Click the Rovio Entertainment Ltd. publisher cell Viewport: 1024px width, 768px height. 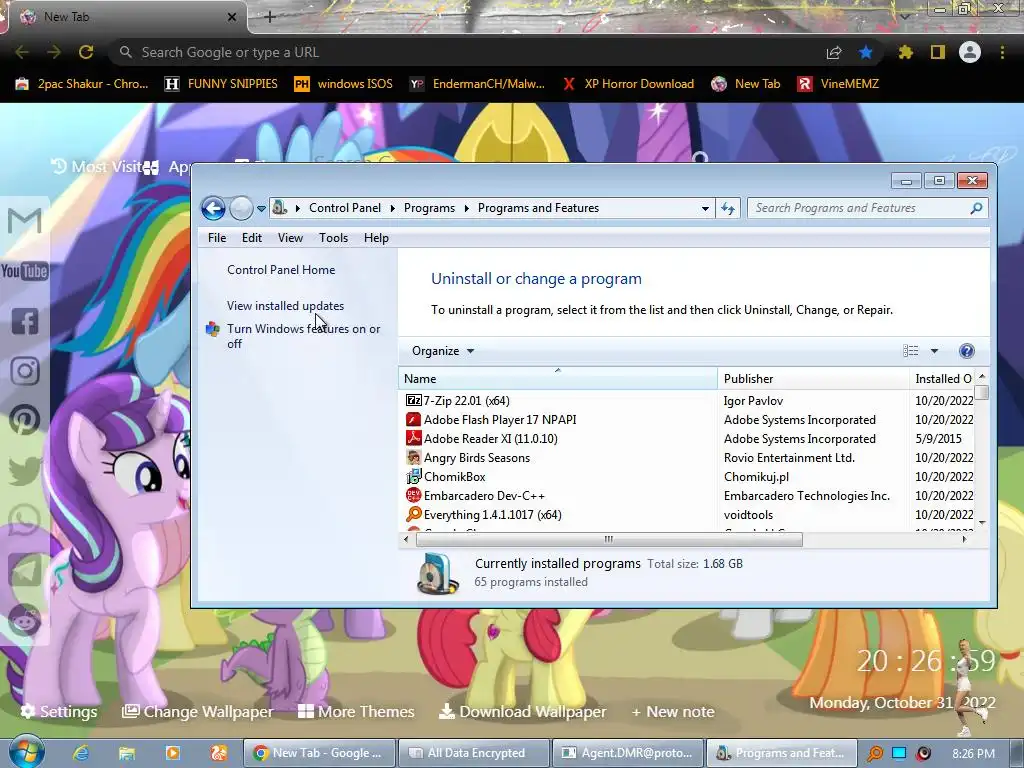789,458
